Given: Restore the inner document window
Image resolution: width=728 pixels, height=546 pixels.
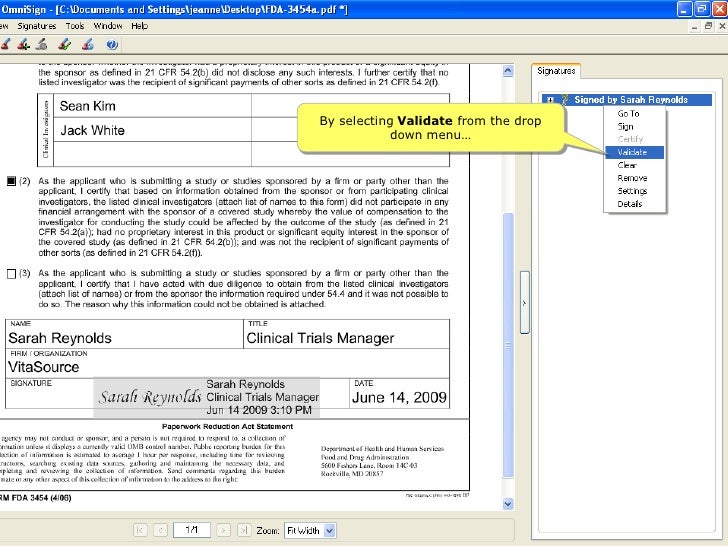Looking at the screenshot, I should [x=708, y=26].
